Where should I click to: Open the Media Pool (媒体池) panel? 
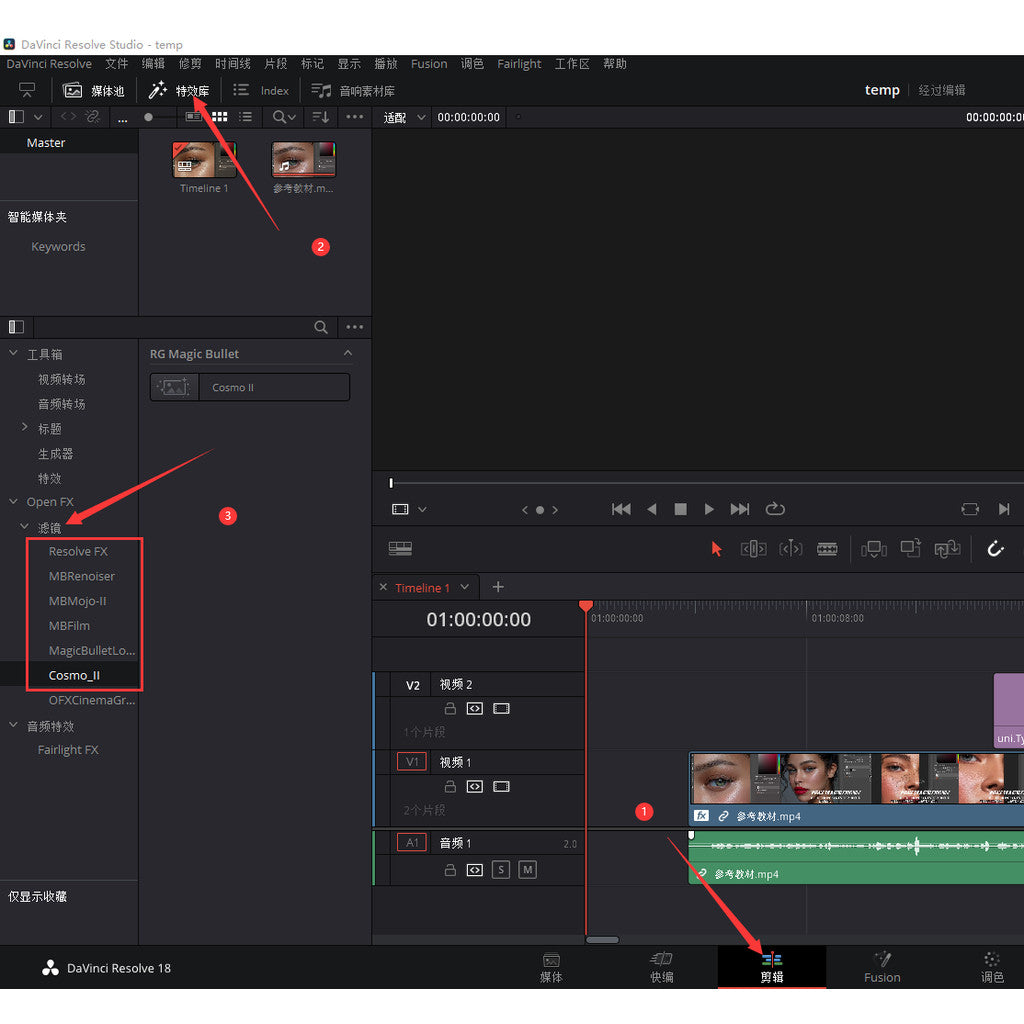pyautogui.click(x=93, y=91)
